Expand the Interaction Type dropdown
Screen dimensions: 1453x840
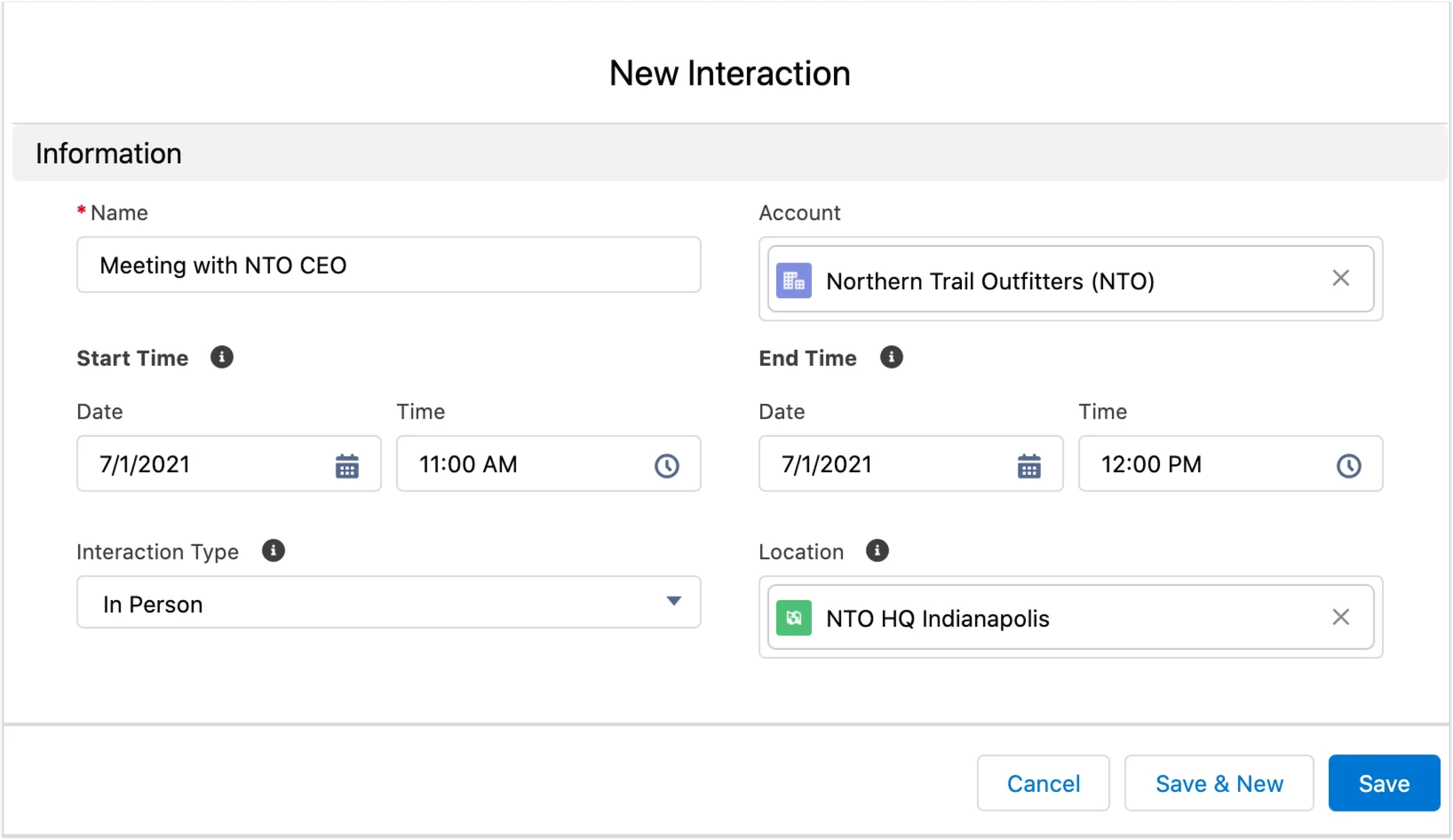[x=673, y=601]
